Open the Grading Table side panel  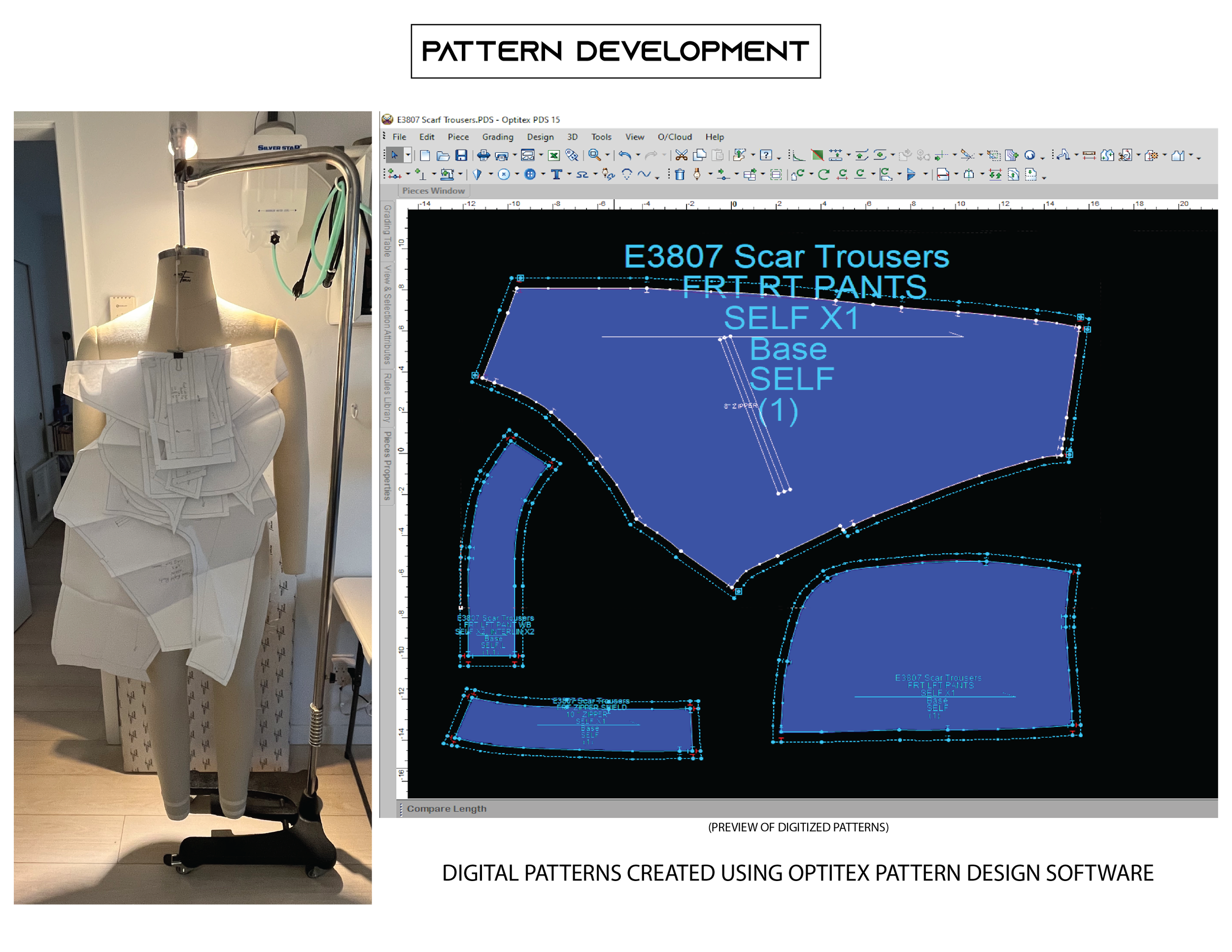tap(387, 230)
